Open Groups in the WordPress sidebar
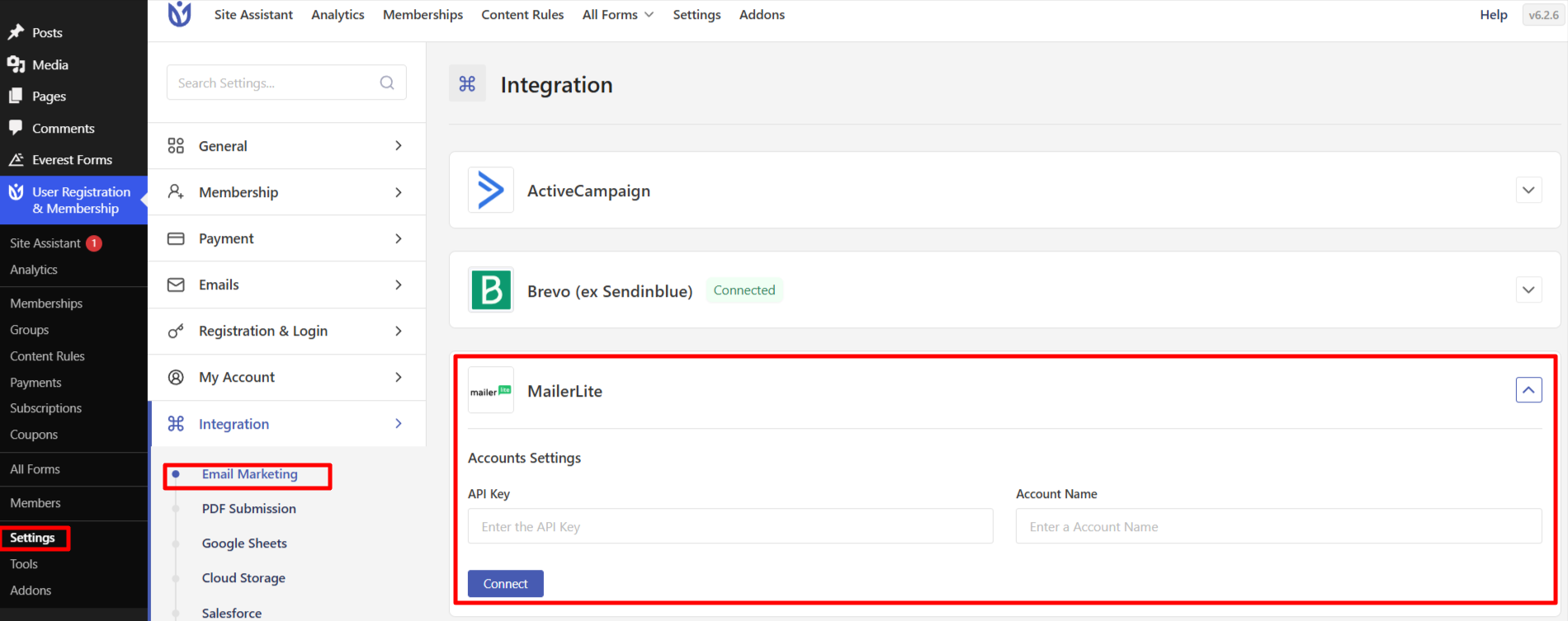 (30, 330)
